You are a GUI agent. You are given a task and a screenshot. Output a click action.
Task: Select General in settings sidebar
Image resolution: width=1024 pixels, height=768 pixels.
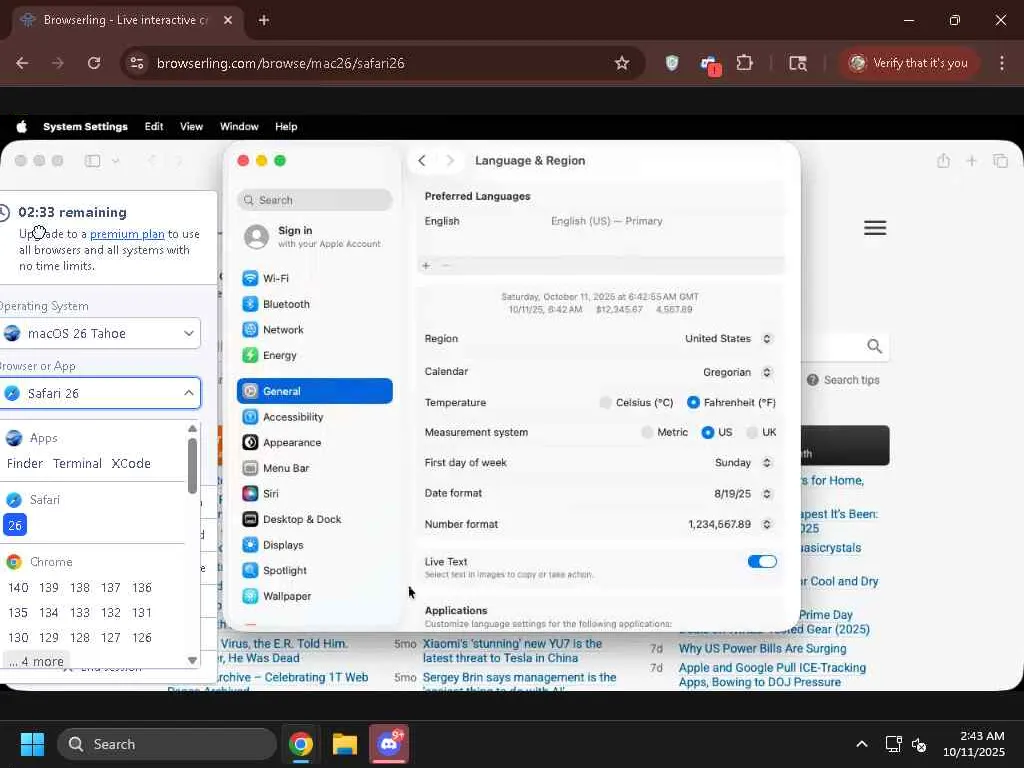point(314,391)
